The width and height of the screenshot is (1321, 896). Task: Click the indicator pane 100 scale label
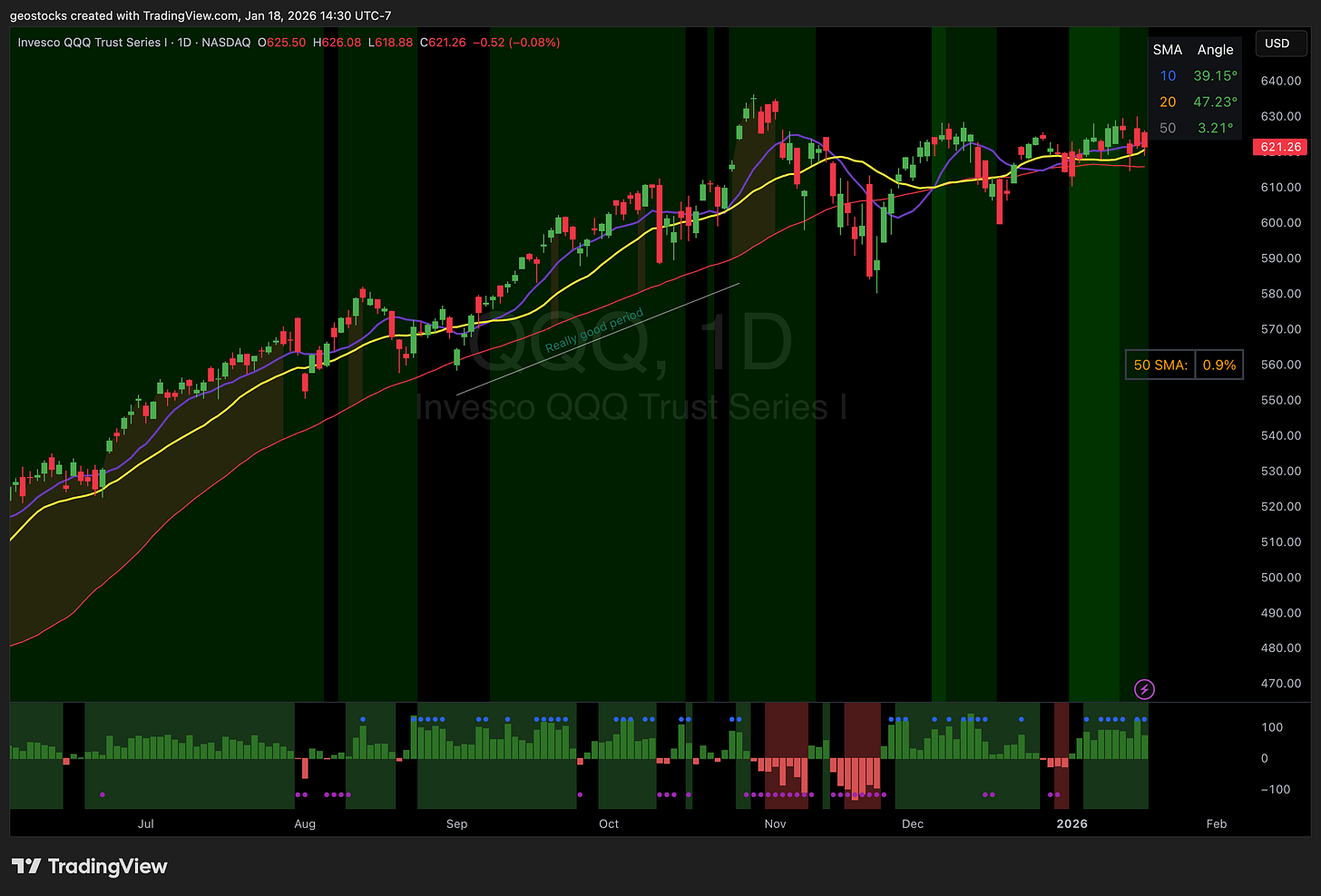point(1273,727)
